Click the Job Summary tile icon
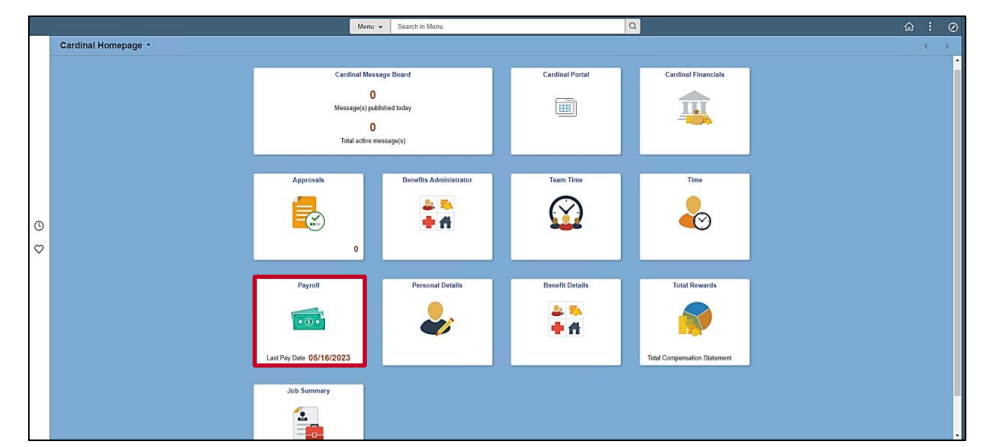Screen dimensions: 996x447 point(308,422)
